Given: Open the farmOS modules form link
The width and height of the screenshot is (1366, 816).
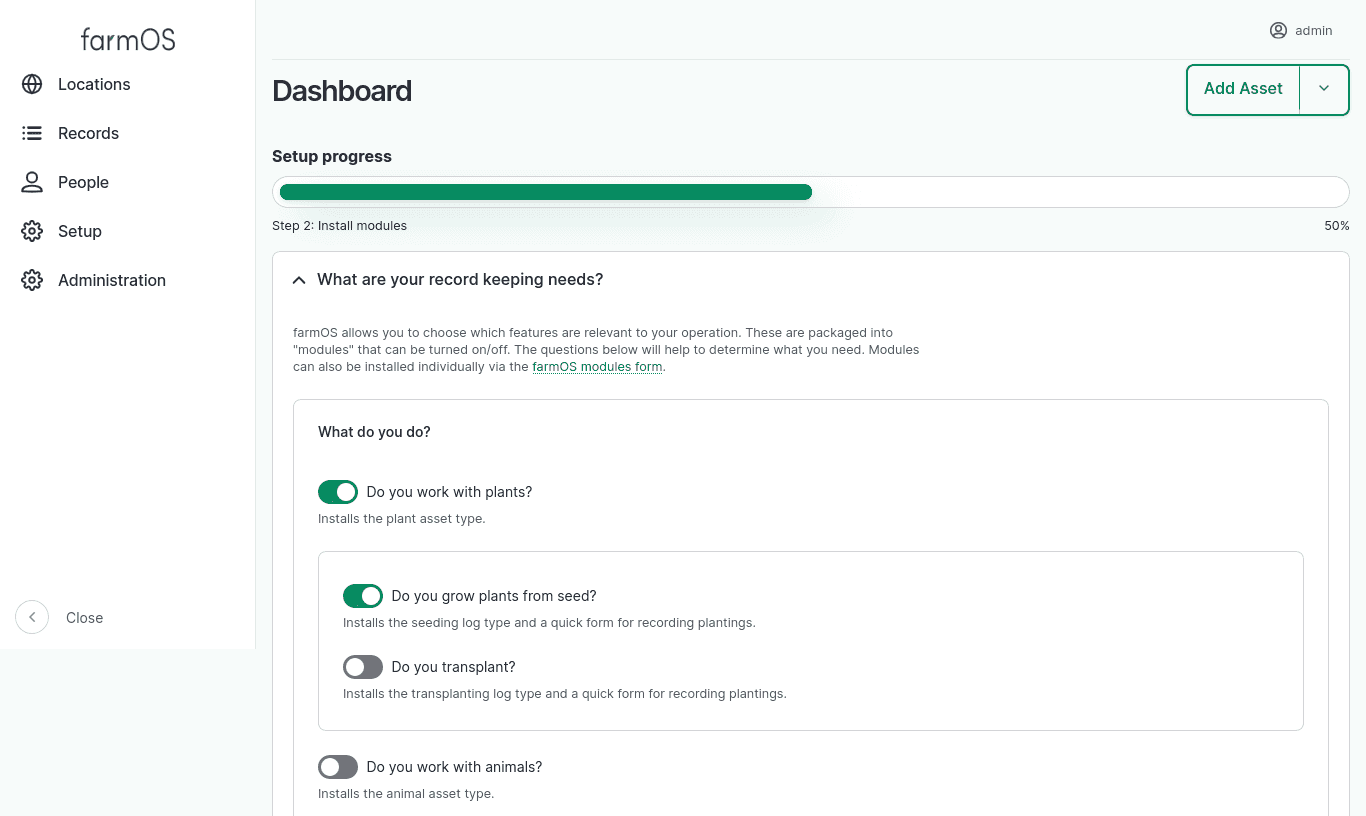Looking at the screenshot, I should coord(597,367).
